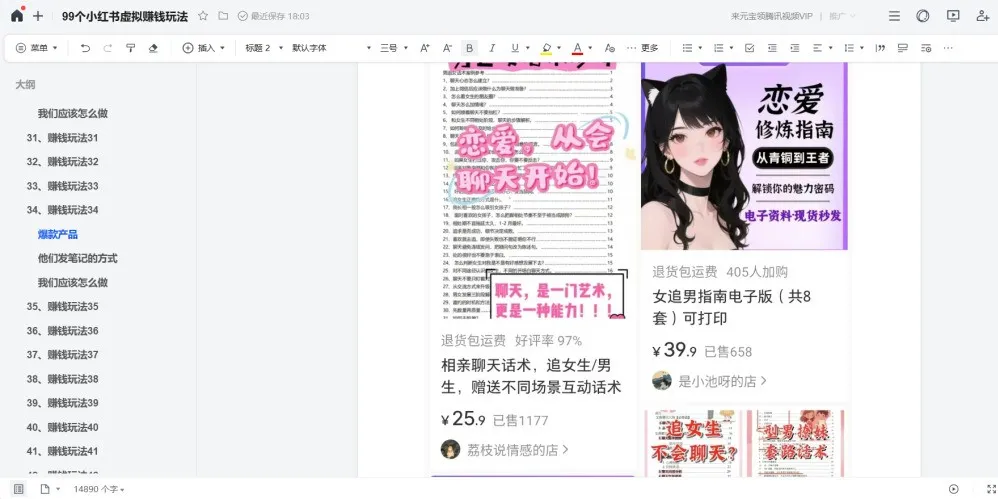Decrease font size with A- icon
Viewport: 998px width, 499px height.
click(x=447, y=48)
